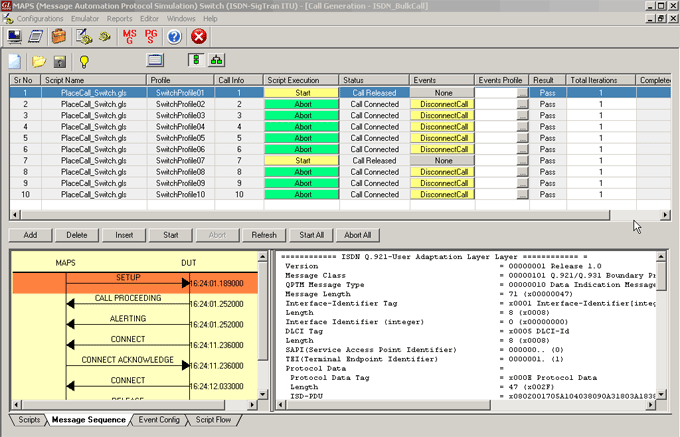Image resolution: width=680 pixels, height=437 pixels.
Task: Click green Abort cell for SwitchProfile02
Action: (301, 104)
